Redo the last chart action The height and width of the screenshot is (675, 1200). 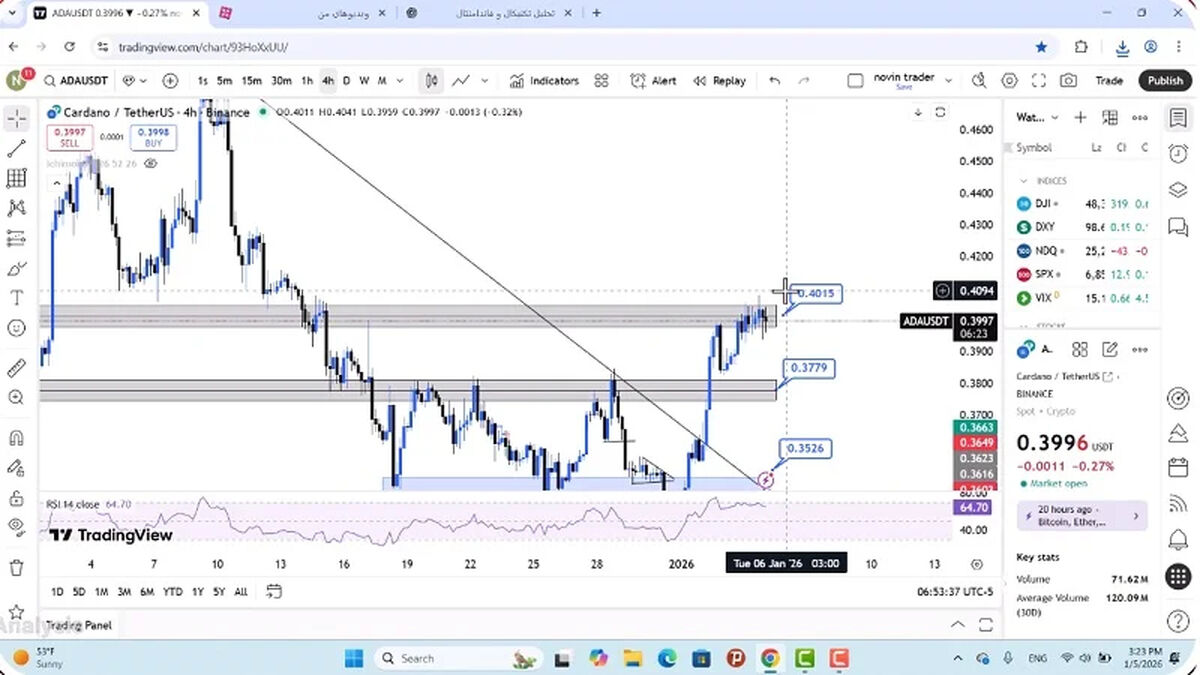(804, 81)
